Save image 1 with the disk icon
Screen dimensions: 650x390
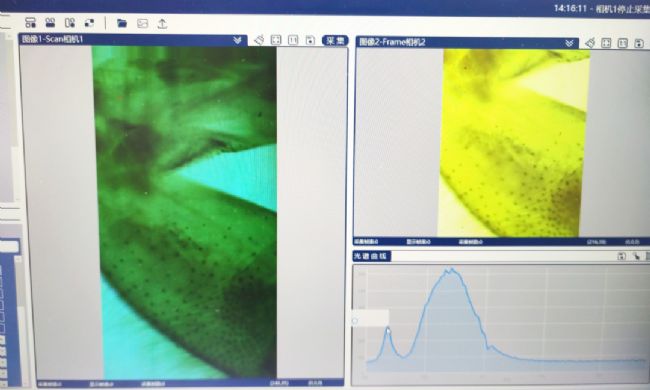[x=310, y=40]
